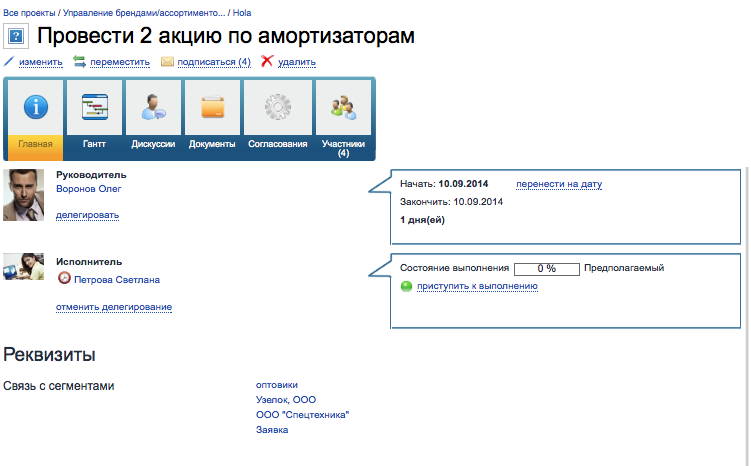Image resolution: width=751 pixels, height=466 pixels.
Task: Click the переместить link
Action: (x=120, y=62)
